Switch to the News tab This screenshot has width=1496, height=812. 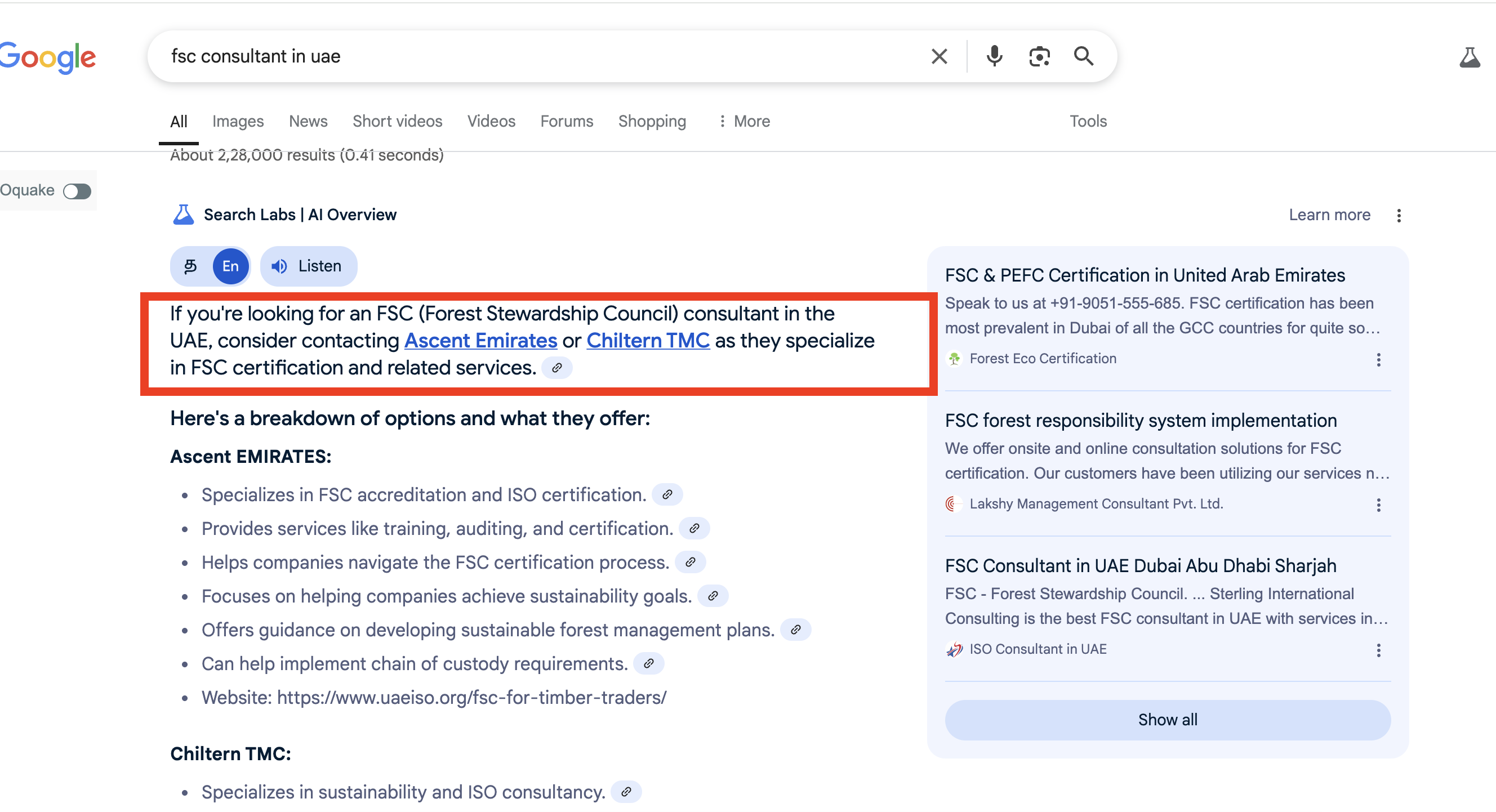(x=308, y=121)
